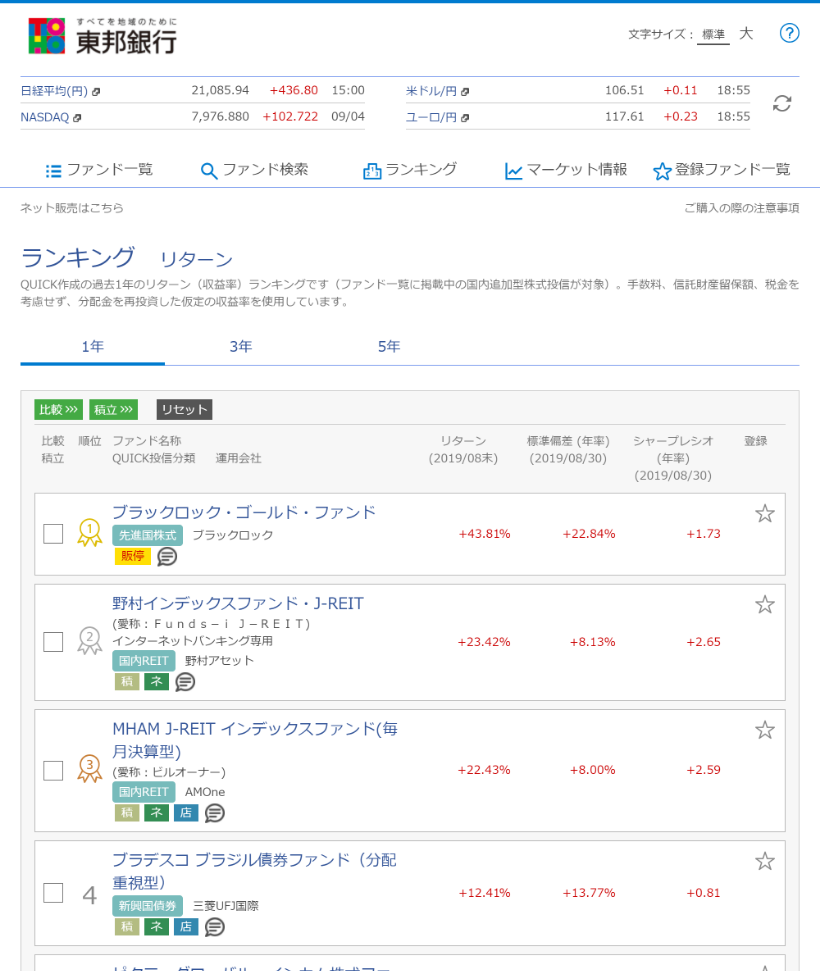Open the ファンド一覧 menu
This screenshot has width=824, height=971.
tap(100, 170)
